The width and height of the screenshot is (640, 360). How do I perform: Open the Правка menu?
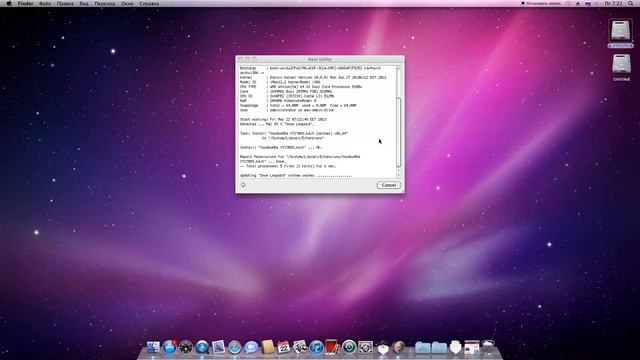coord(65,3)
